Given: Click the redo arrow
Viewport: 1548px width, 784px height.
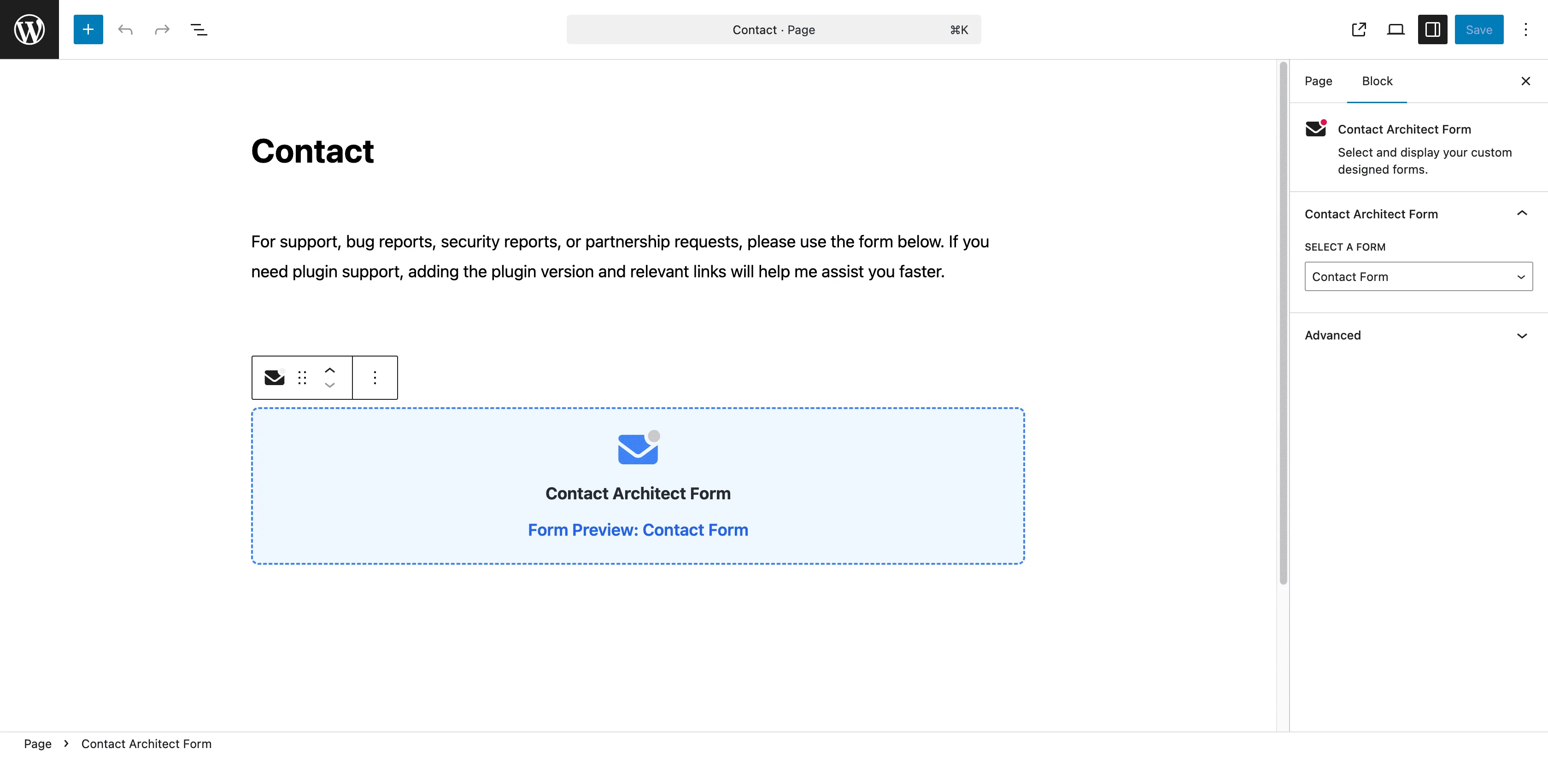Looking at the screenshot, I should (162, 29).
